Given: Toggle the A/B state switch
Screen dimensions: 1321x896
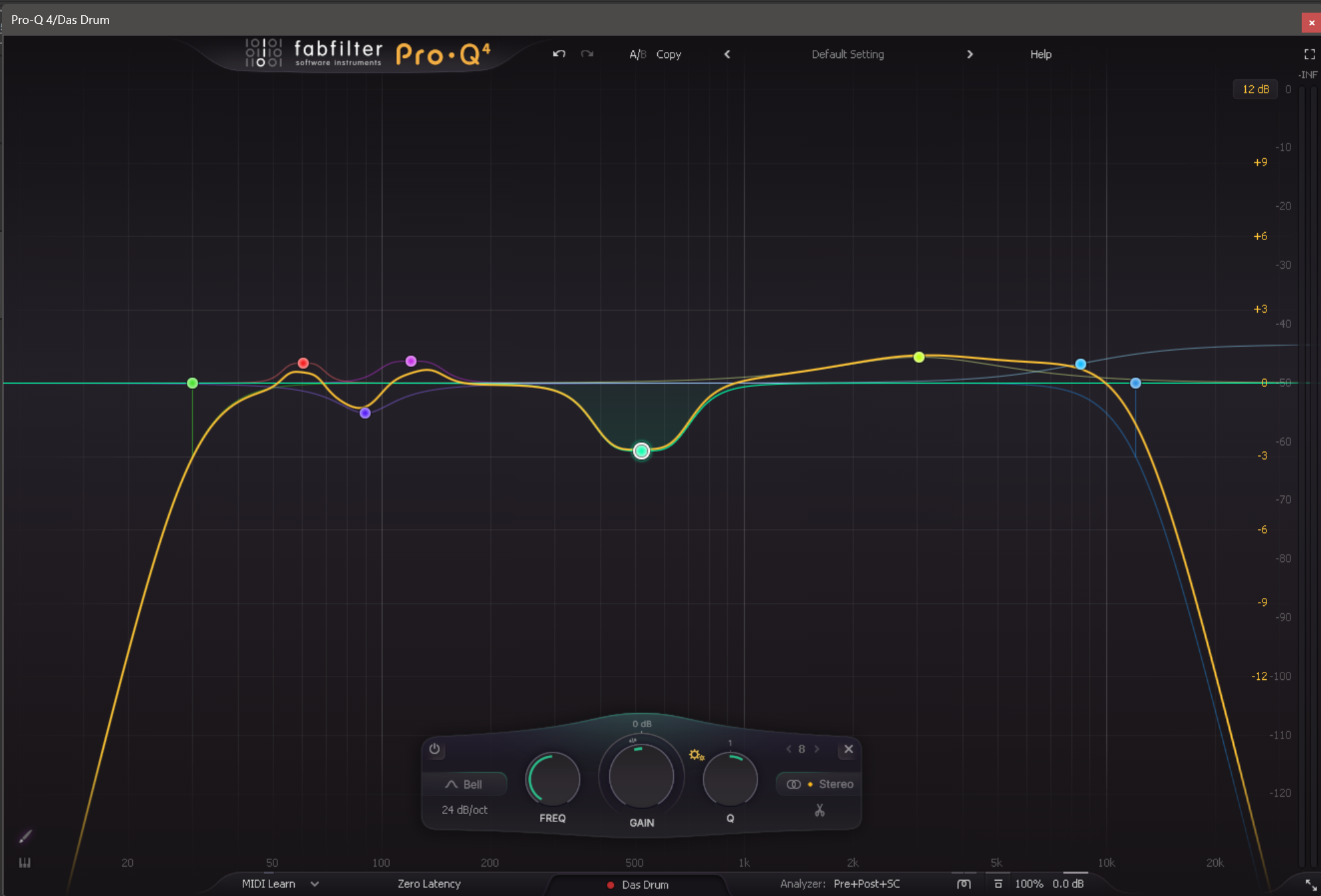Looking at the screenshot, I should pos(637,55).
